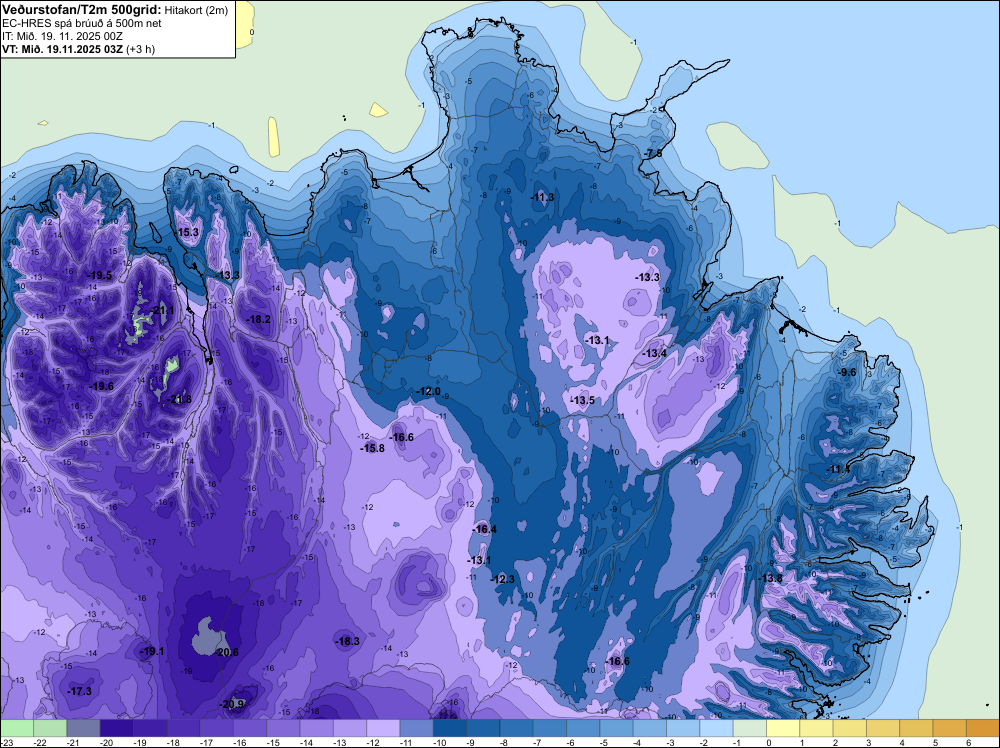Select the -17.3 temperature value
The width and height of the screenshot is (1000, 748).
(x=80, y=692)
